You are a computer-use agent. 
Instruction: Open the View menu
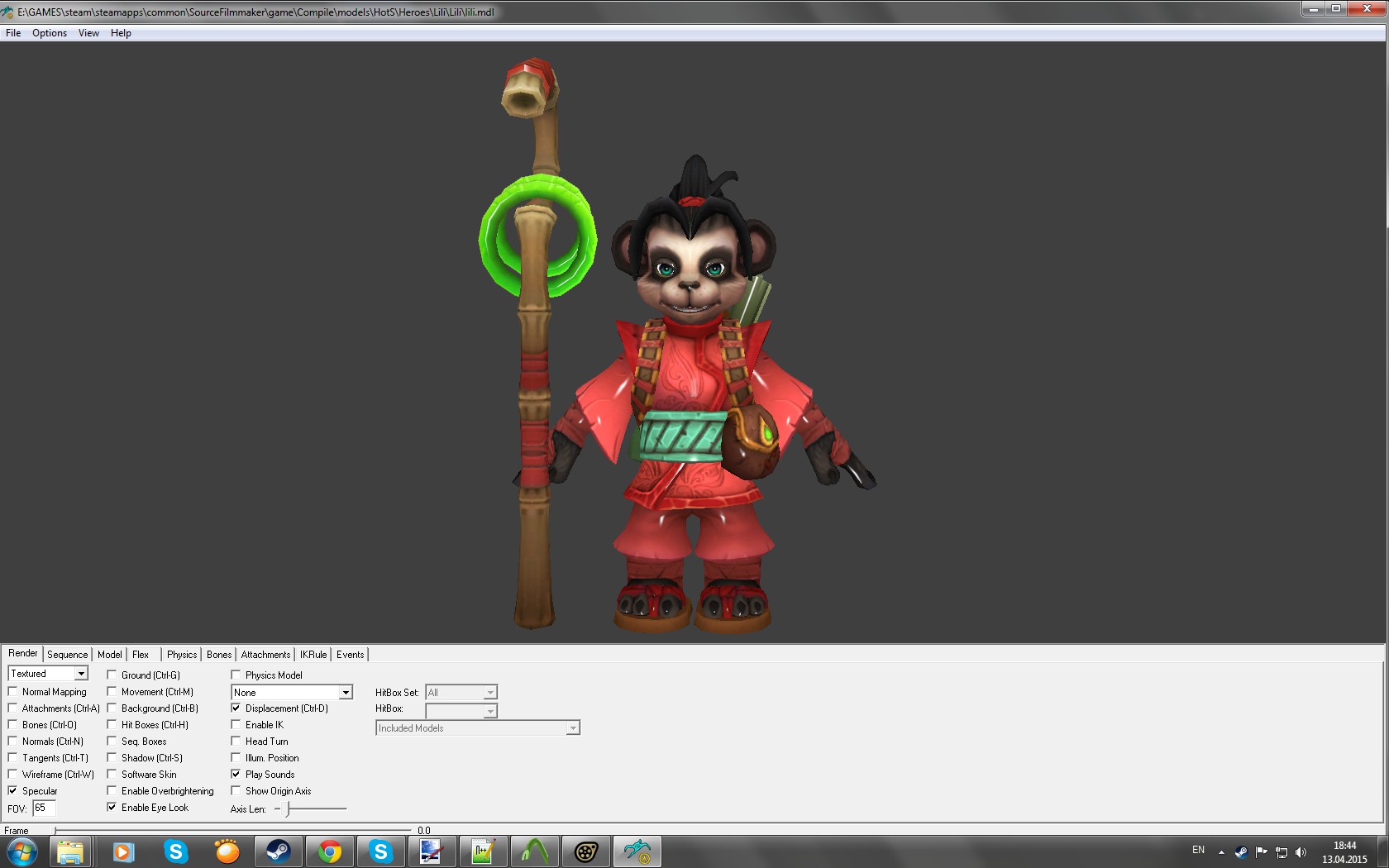(88, 33)
